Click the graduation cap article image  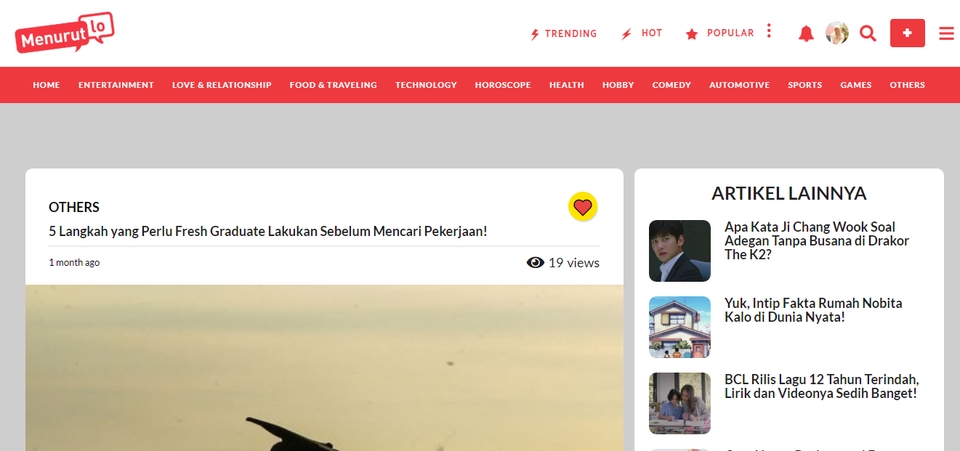tap(324, 368)
